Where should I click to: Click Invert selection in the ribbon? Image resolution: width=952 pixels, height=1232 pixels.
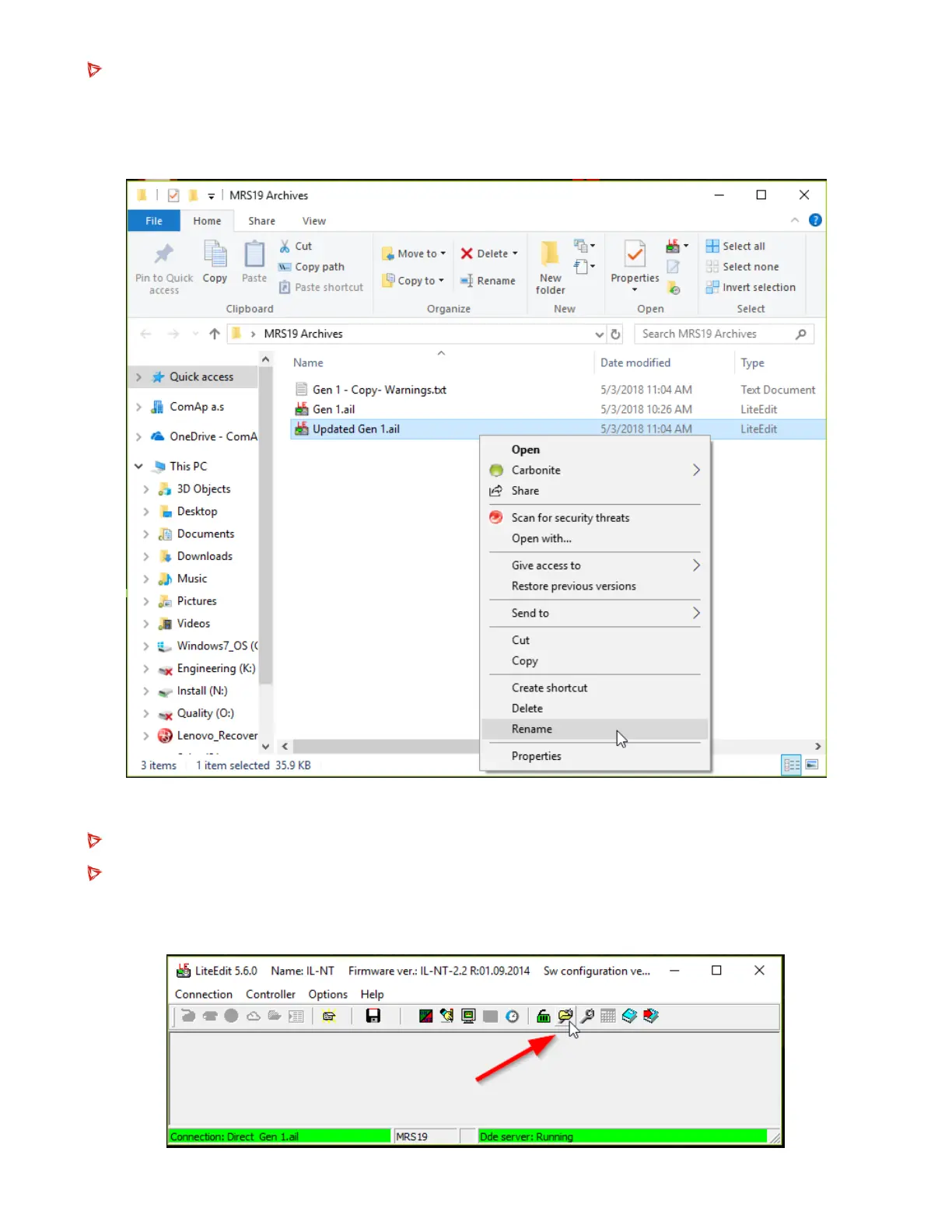[x=751, y=288]
